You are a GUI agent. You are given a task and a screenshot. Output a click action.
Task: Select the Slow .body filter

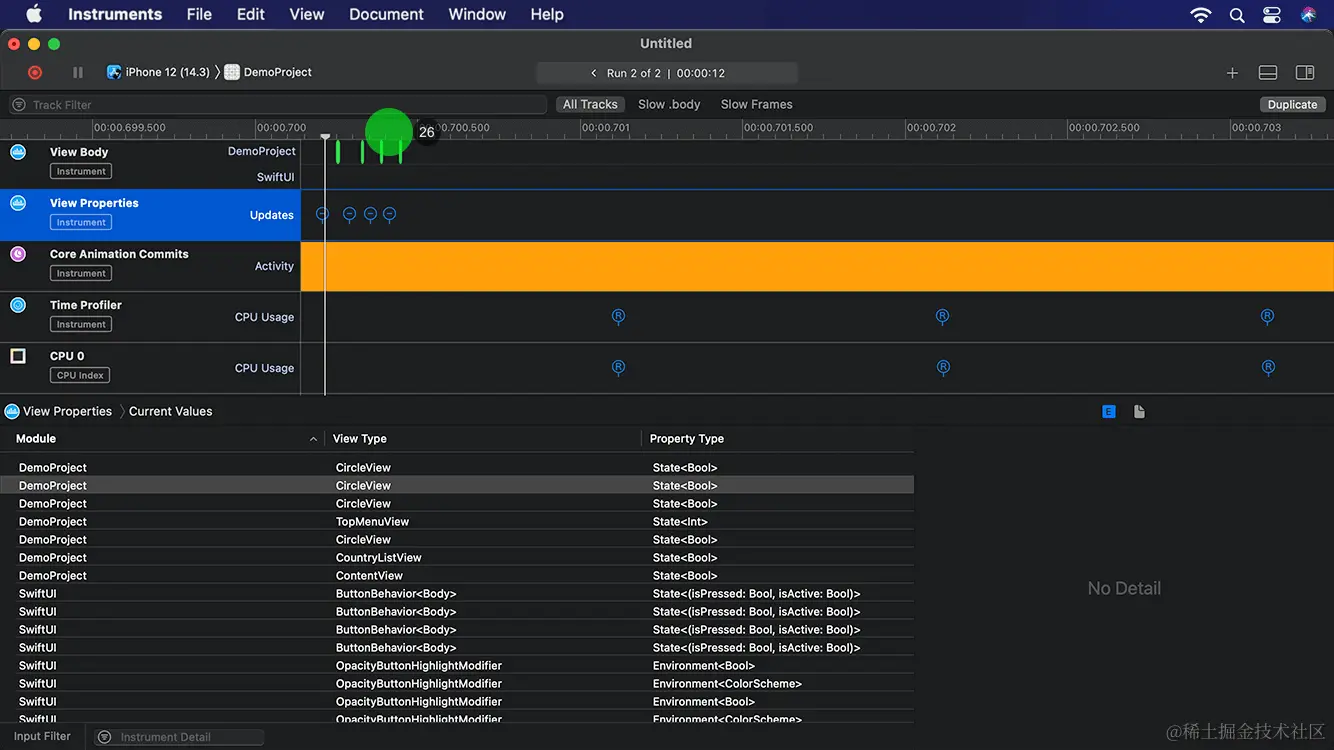click(x=669, y=104)
